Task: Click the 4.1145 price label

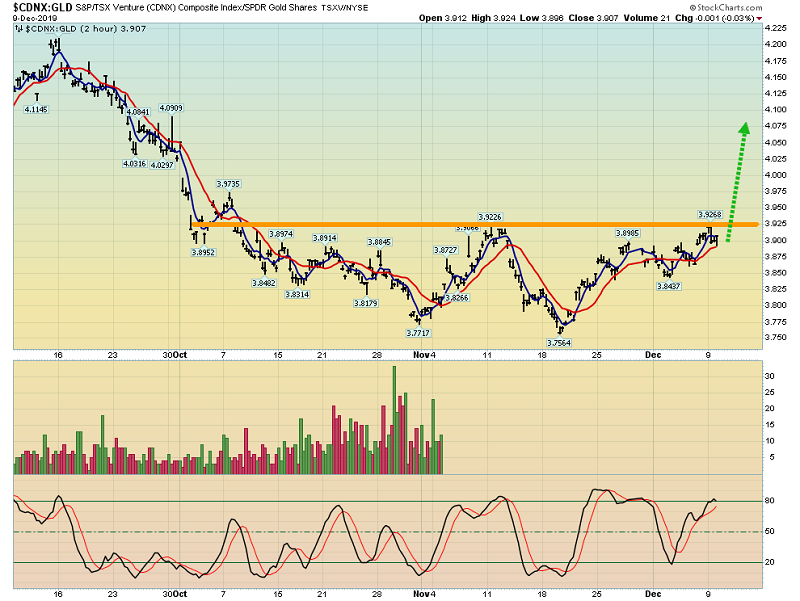Action: (x=34, y=109)
